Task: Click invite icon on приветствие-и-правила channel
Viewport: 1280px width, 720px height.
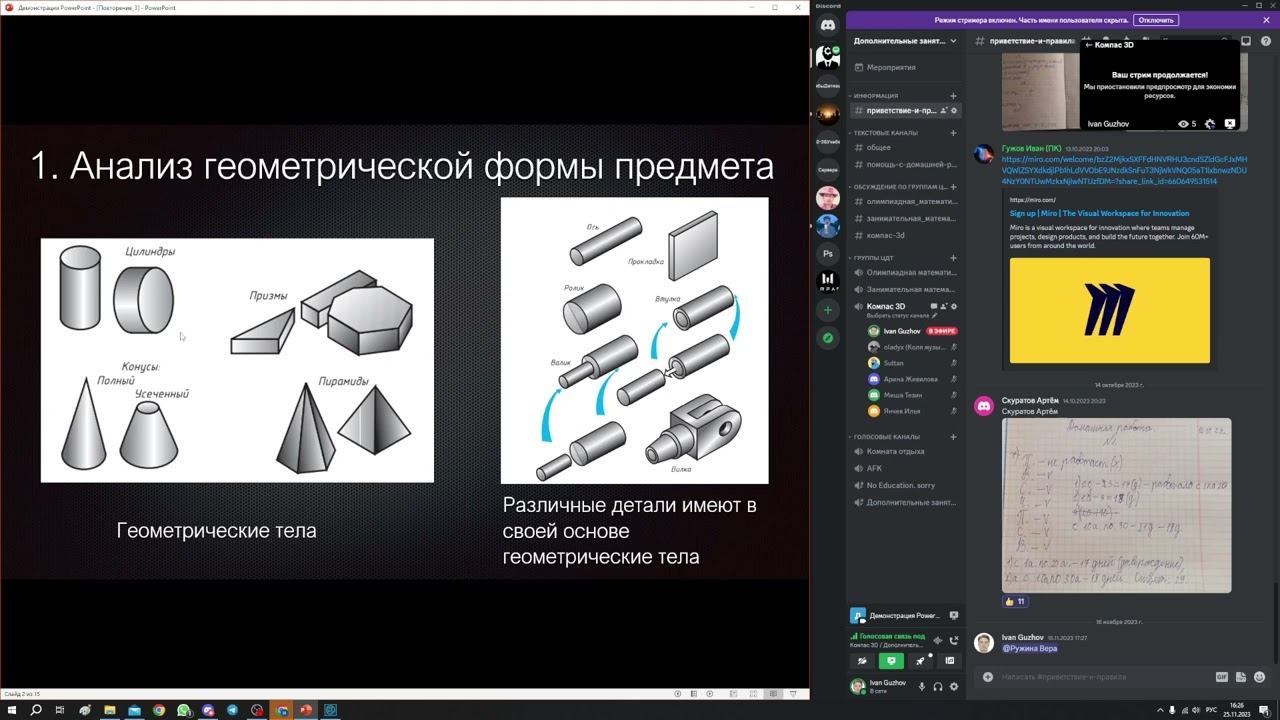Action: 943,110
